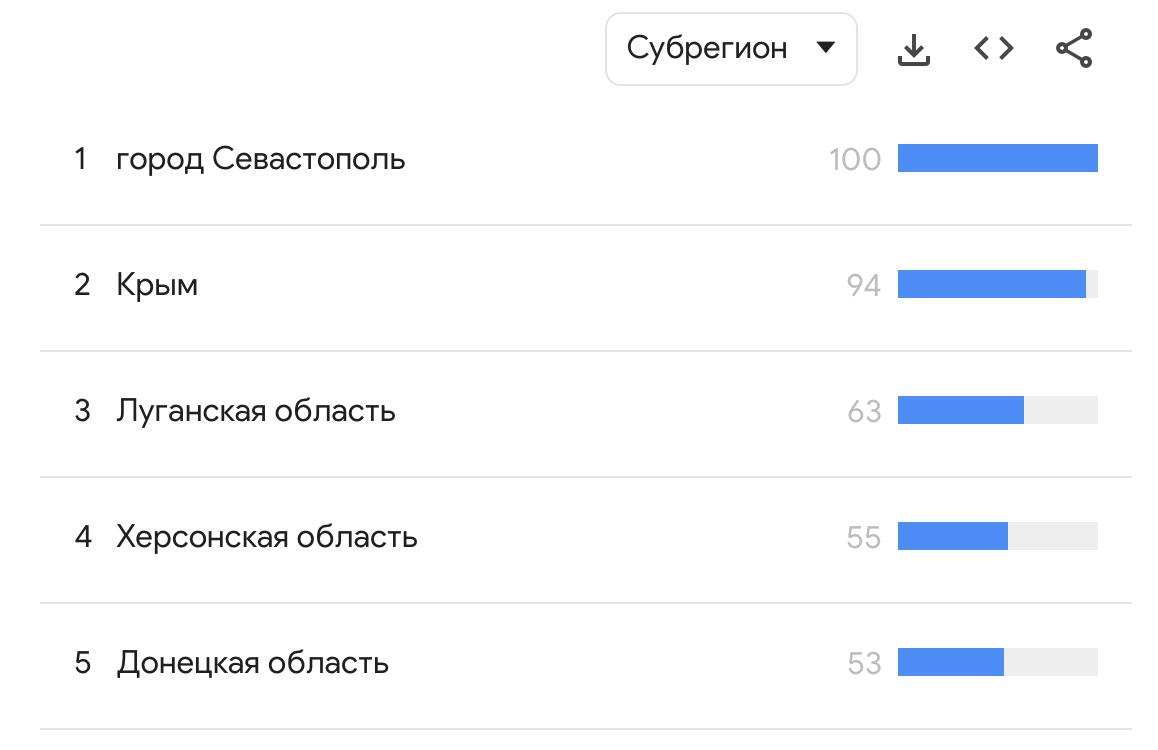Click the score 53 for Донецкая область

pos(863,664)
